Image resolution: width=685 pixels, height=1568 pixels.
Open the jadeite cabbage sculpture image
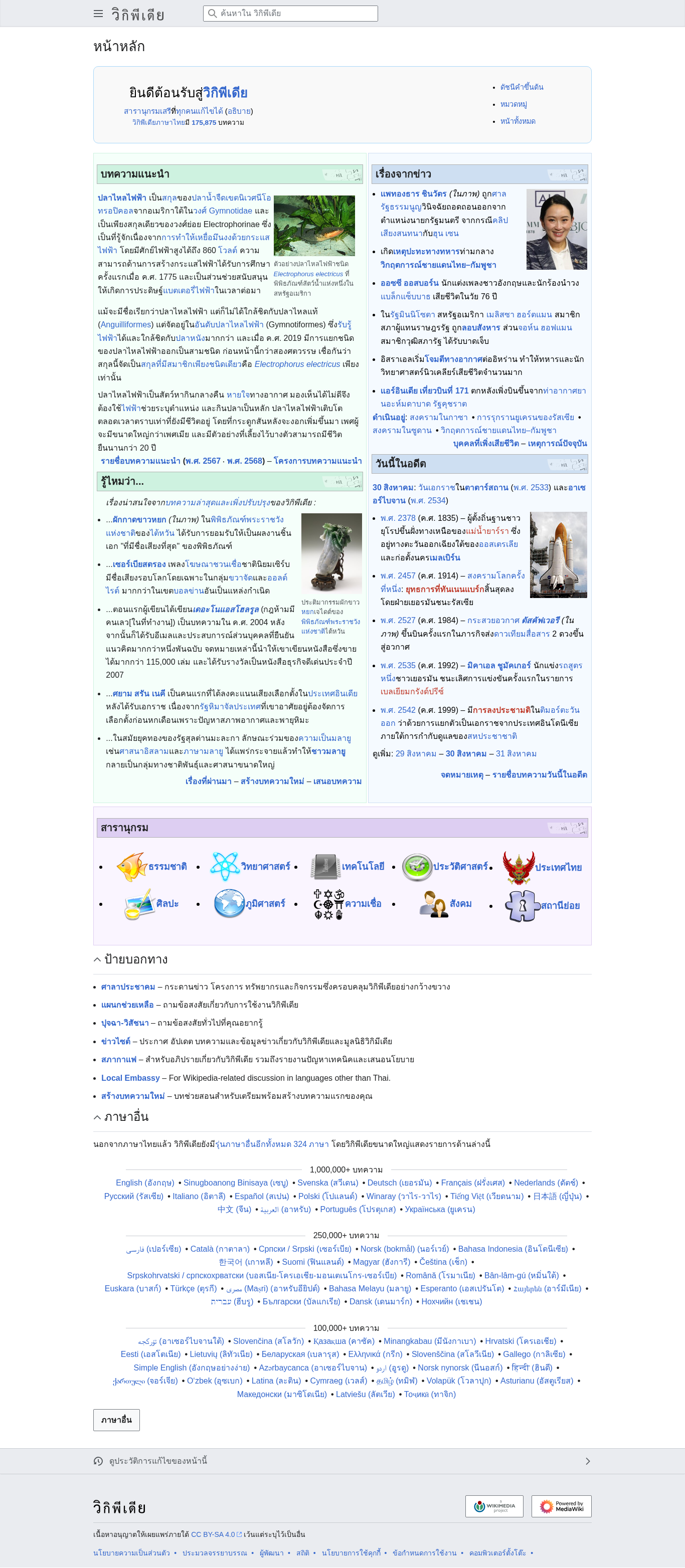(331, 553)
